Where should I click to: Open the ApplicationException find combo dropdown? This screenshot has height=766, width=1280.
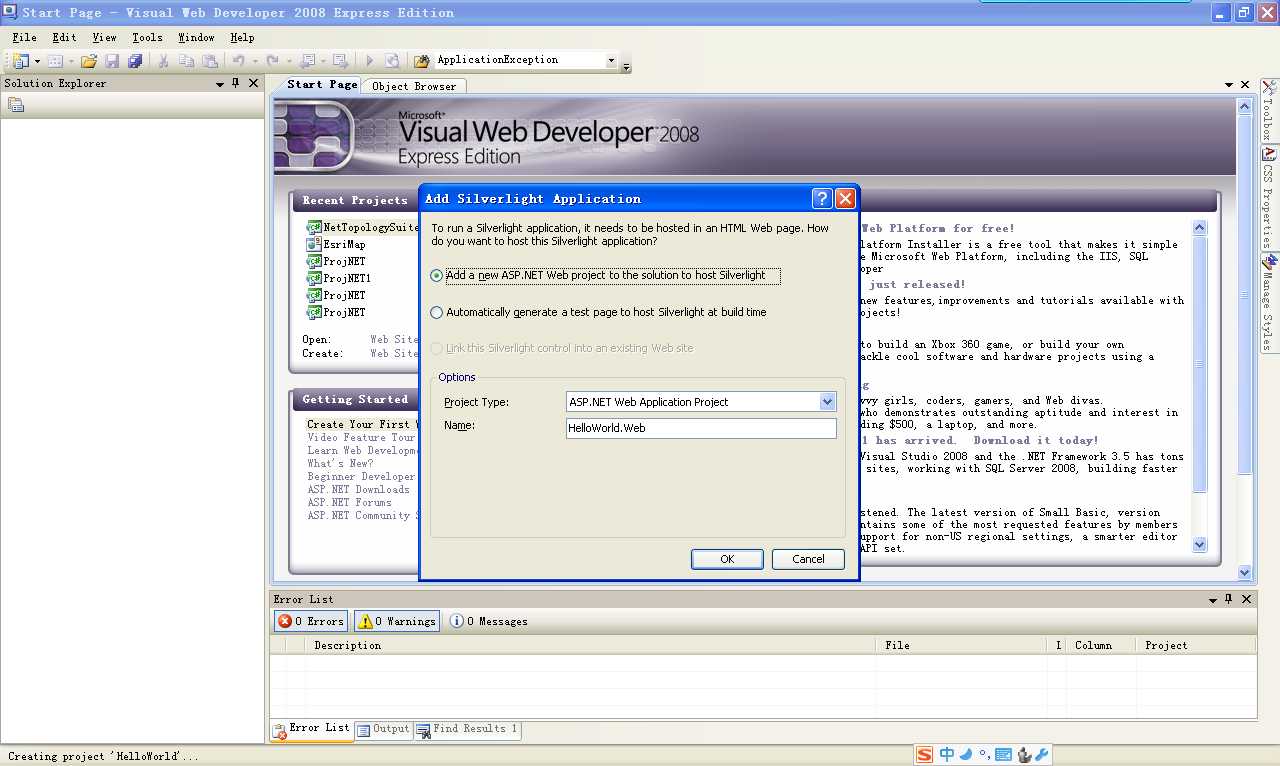611,61
